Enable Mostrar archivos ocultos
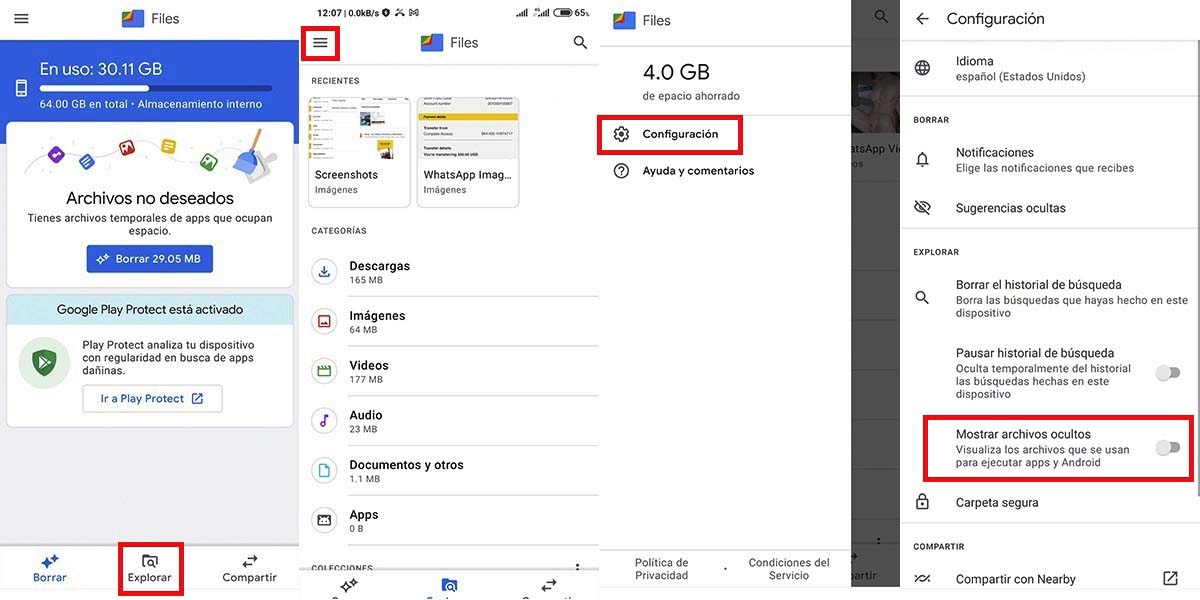The height and width of the screenshot is (600, 1200). [1168, 447]
